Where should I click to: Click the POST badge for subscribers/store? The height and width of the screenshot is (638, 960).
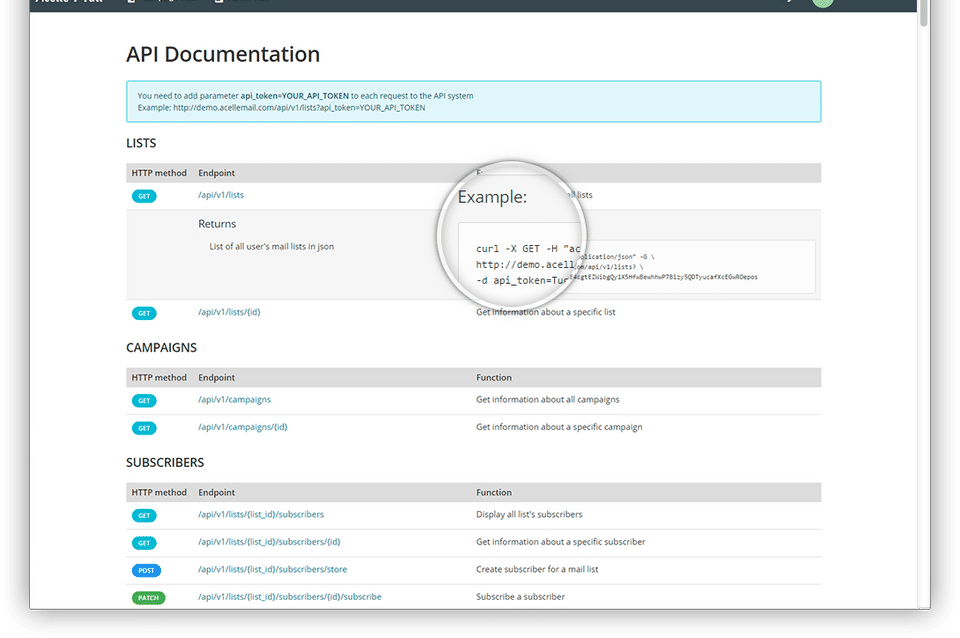146,570
